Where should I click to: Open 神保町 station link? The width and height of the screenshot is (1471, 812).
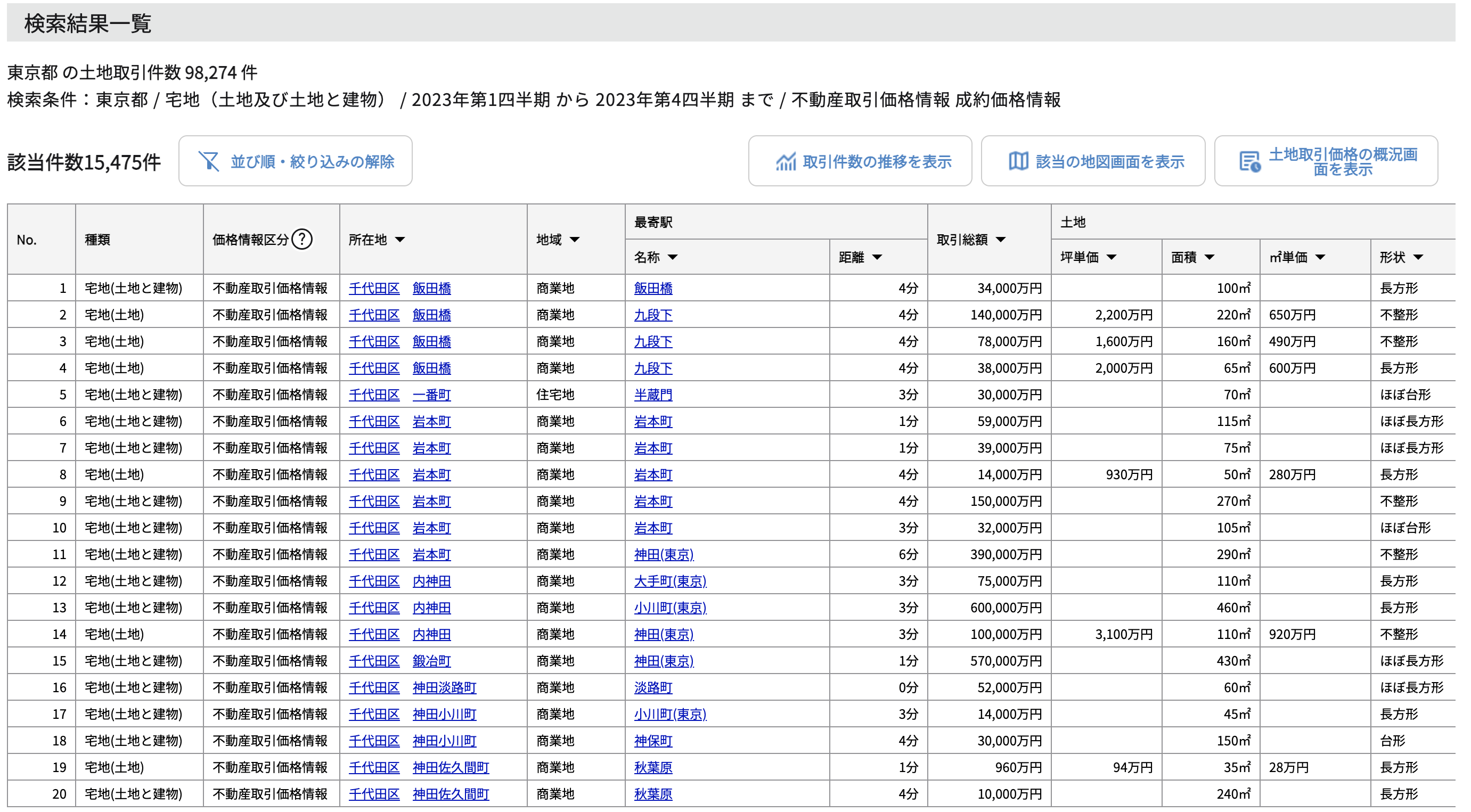654,741
